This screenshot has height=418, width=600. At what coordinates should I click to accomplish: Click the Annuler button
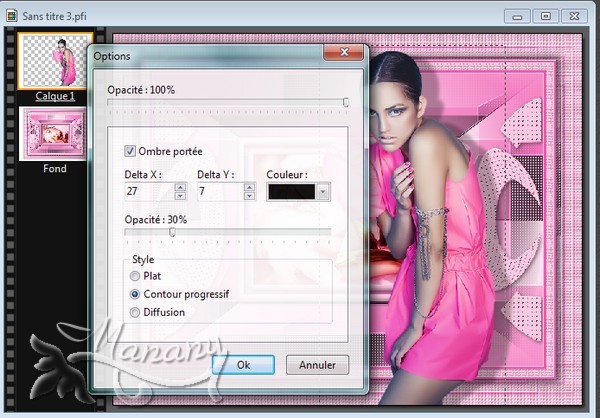pyautogui.click(x=317, y=365)
